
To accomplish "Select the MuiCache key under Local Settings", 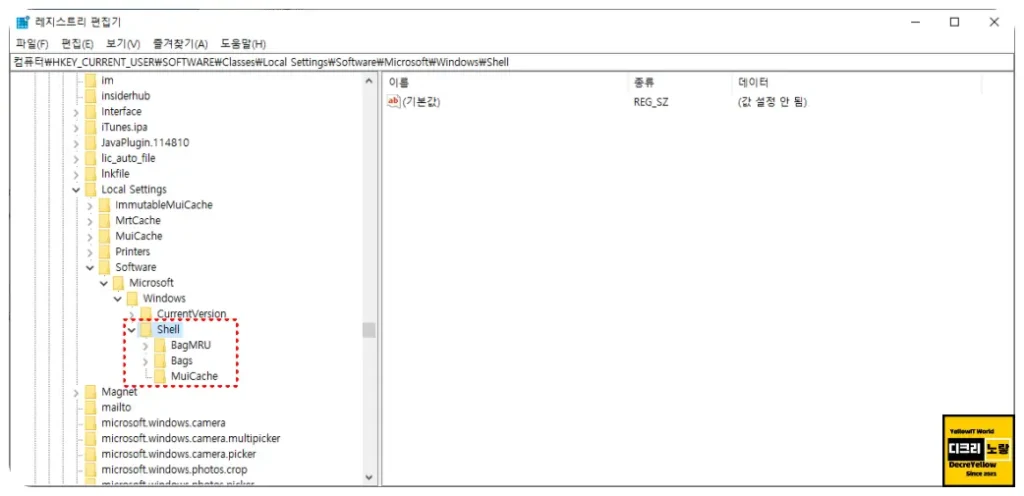I will (x=138, y=236).
